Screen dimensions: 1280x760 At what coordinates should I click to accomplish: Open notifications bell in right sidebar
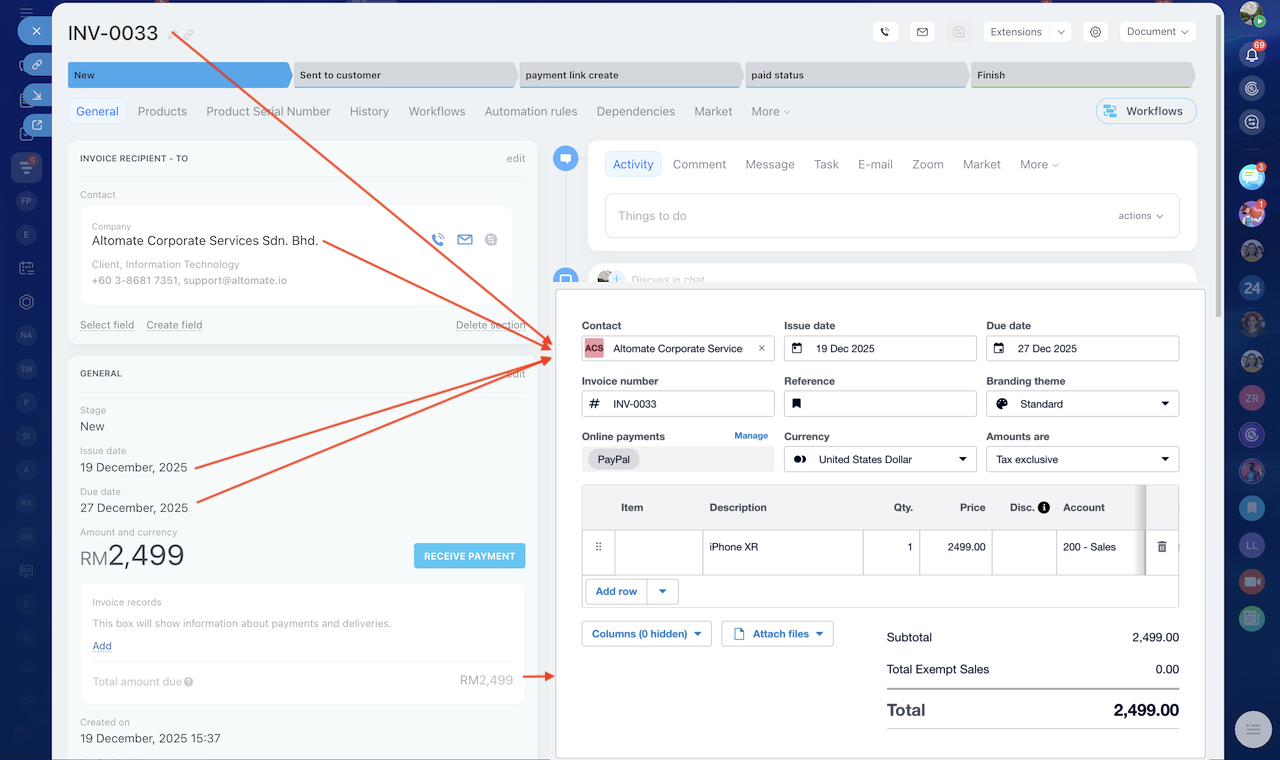point(1251,55)
